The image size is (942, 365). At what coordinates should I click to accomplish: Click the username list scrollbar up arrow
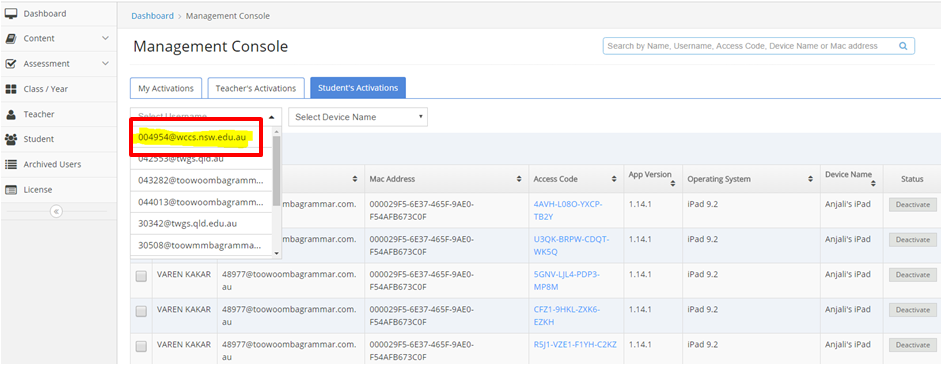(276, 131)
